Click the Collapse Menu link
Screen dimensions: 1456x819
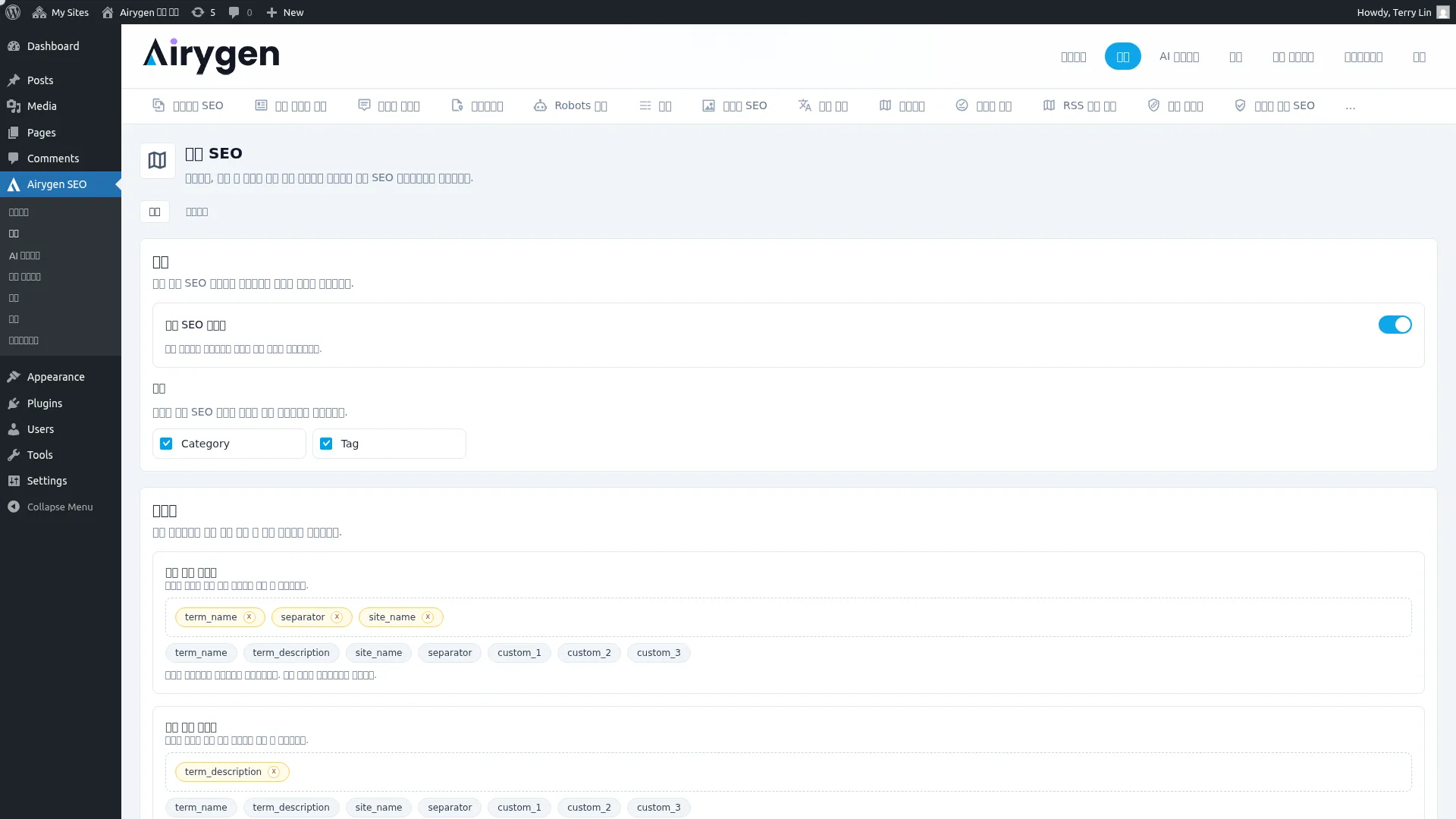click(x=61, y=507)
